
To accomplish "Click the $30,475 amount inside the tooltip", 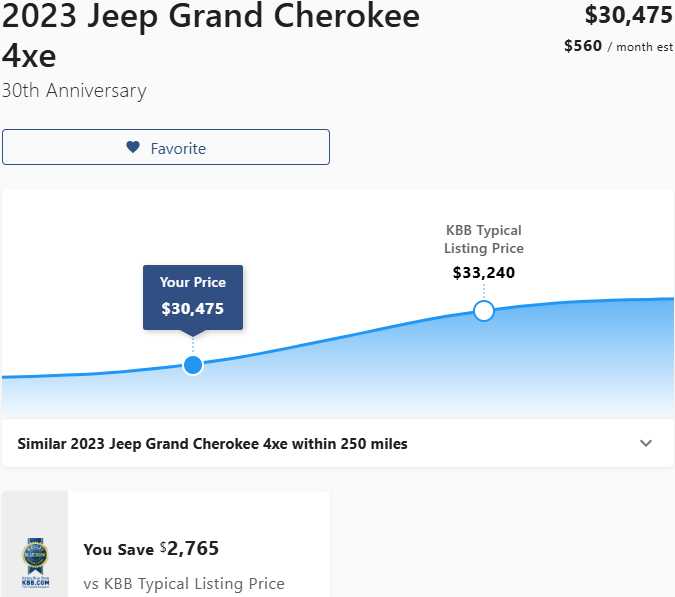I will pyautogui.click(x=193, y=309).
